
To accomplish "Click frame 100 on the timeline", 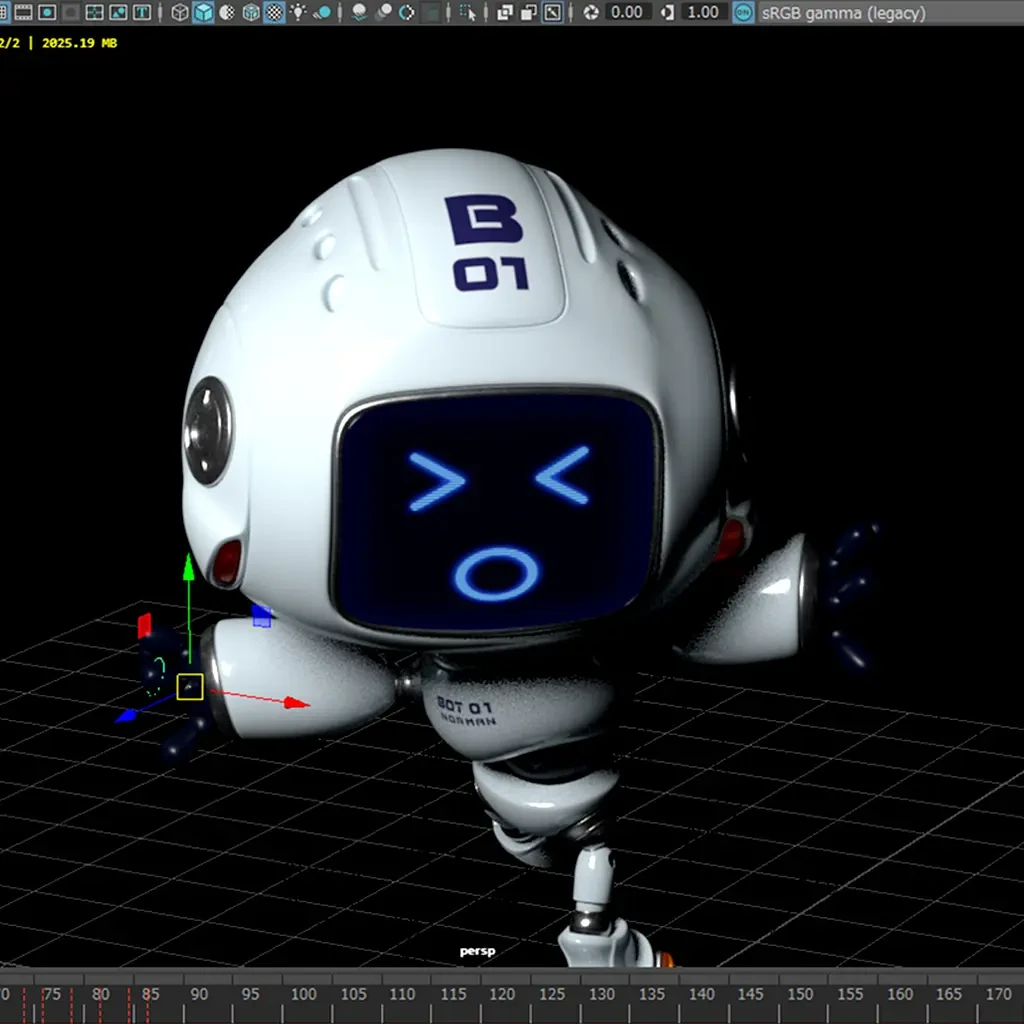I will click(x=303, y=994).
